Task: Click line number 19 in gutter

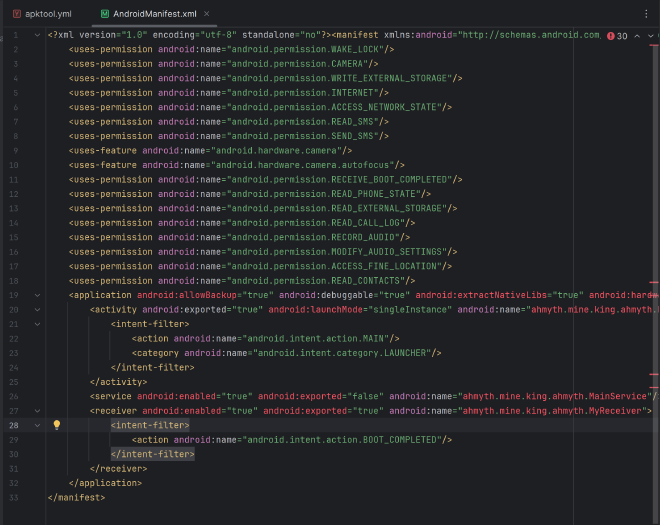Action: click(x=14, y=295)
